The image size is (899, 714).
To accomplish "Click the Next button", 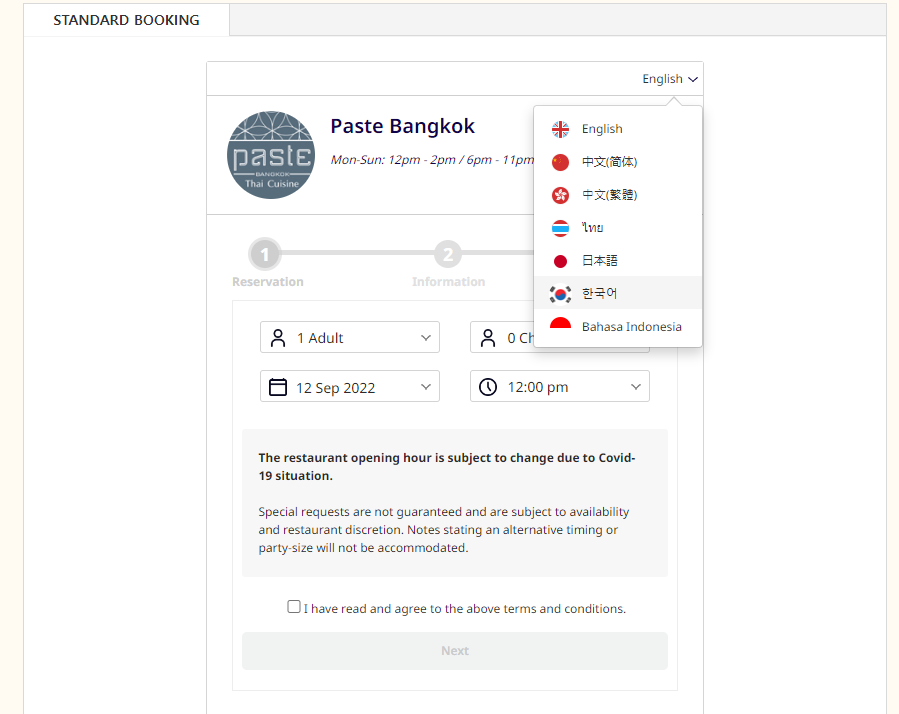I will (x=455, y=651).
